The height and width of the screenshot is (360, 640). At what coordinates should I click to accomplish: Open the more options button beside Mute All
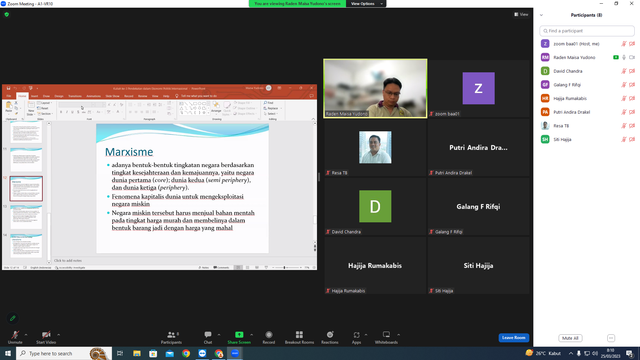(611, 338)
